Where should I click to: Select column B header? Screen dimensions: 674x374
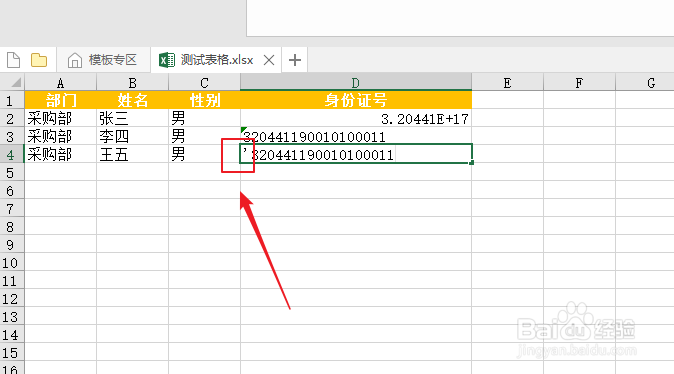point(132,83)
